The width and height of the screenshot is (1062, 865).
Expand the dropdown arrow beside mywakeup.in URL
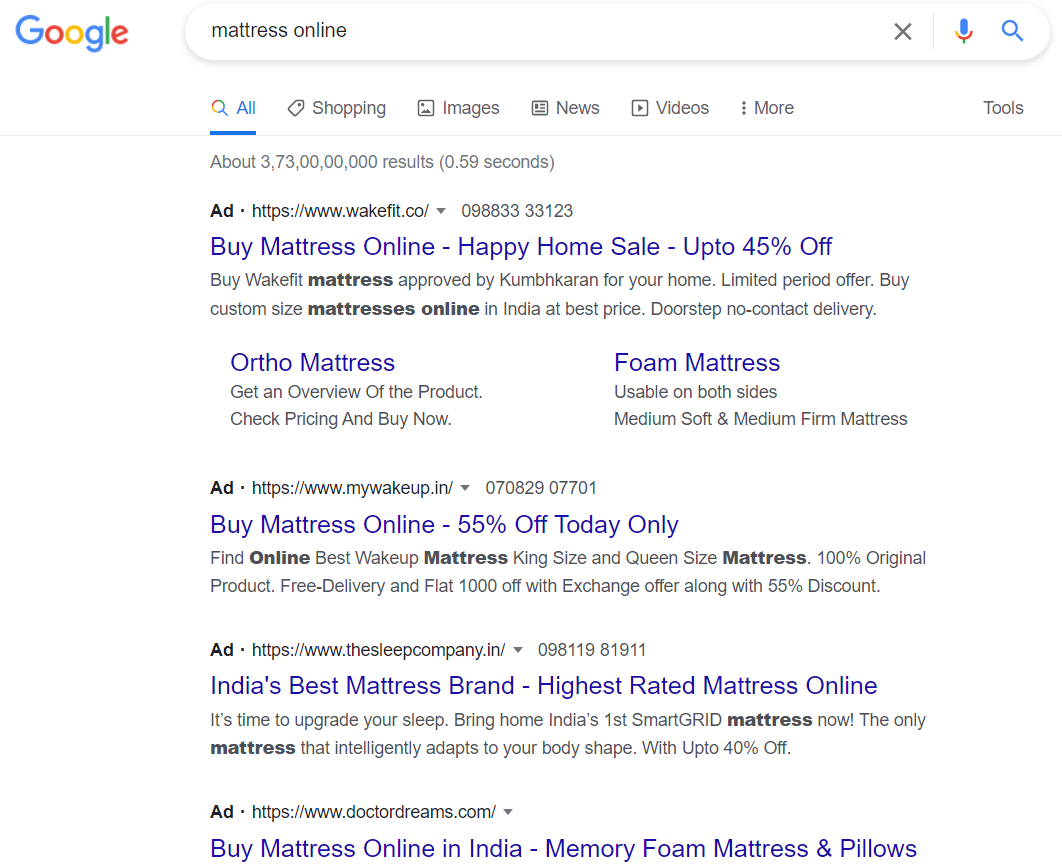coord(466,488)
